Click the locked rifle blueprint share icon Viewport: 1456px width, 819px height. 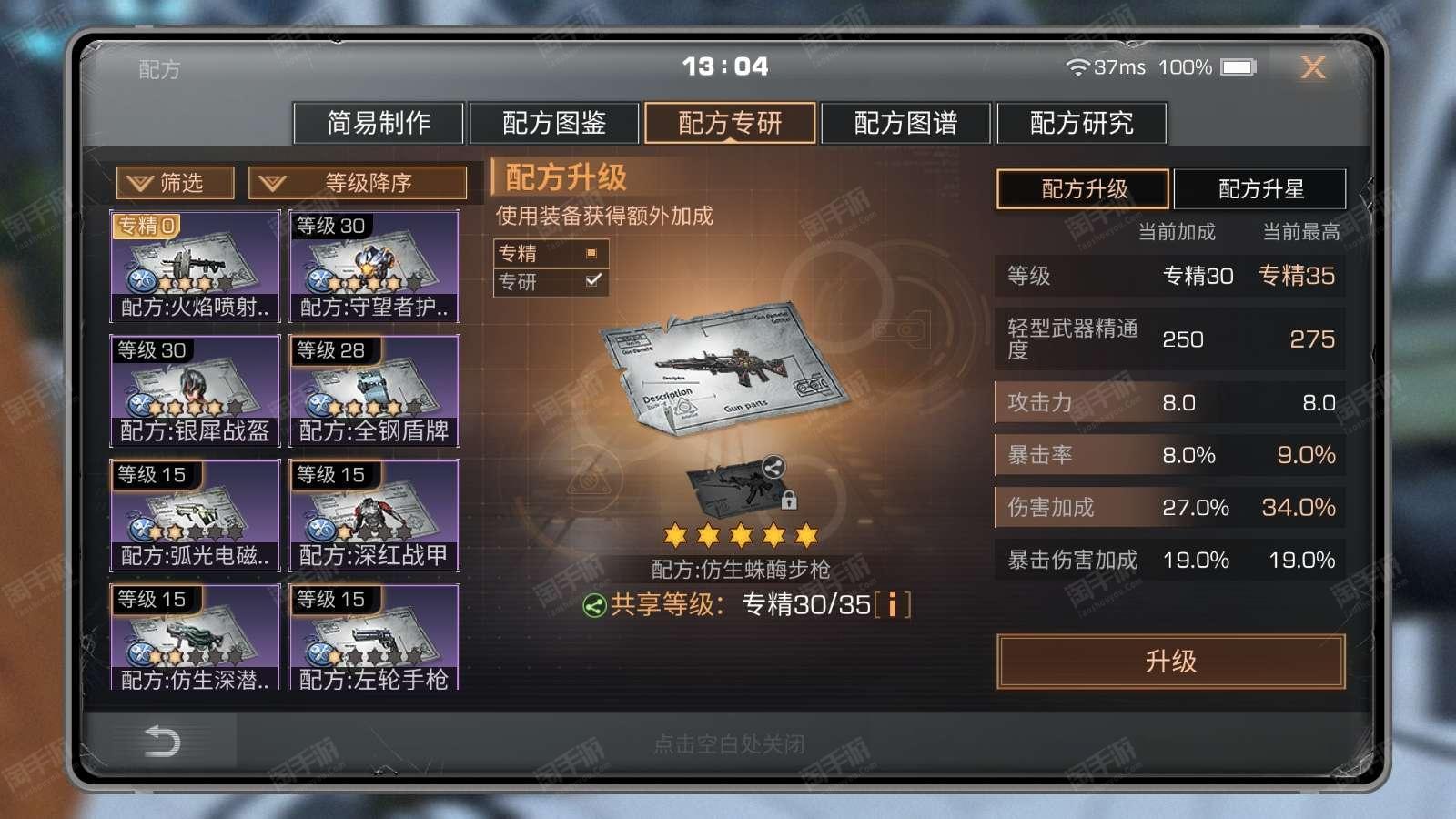point(773,468)
